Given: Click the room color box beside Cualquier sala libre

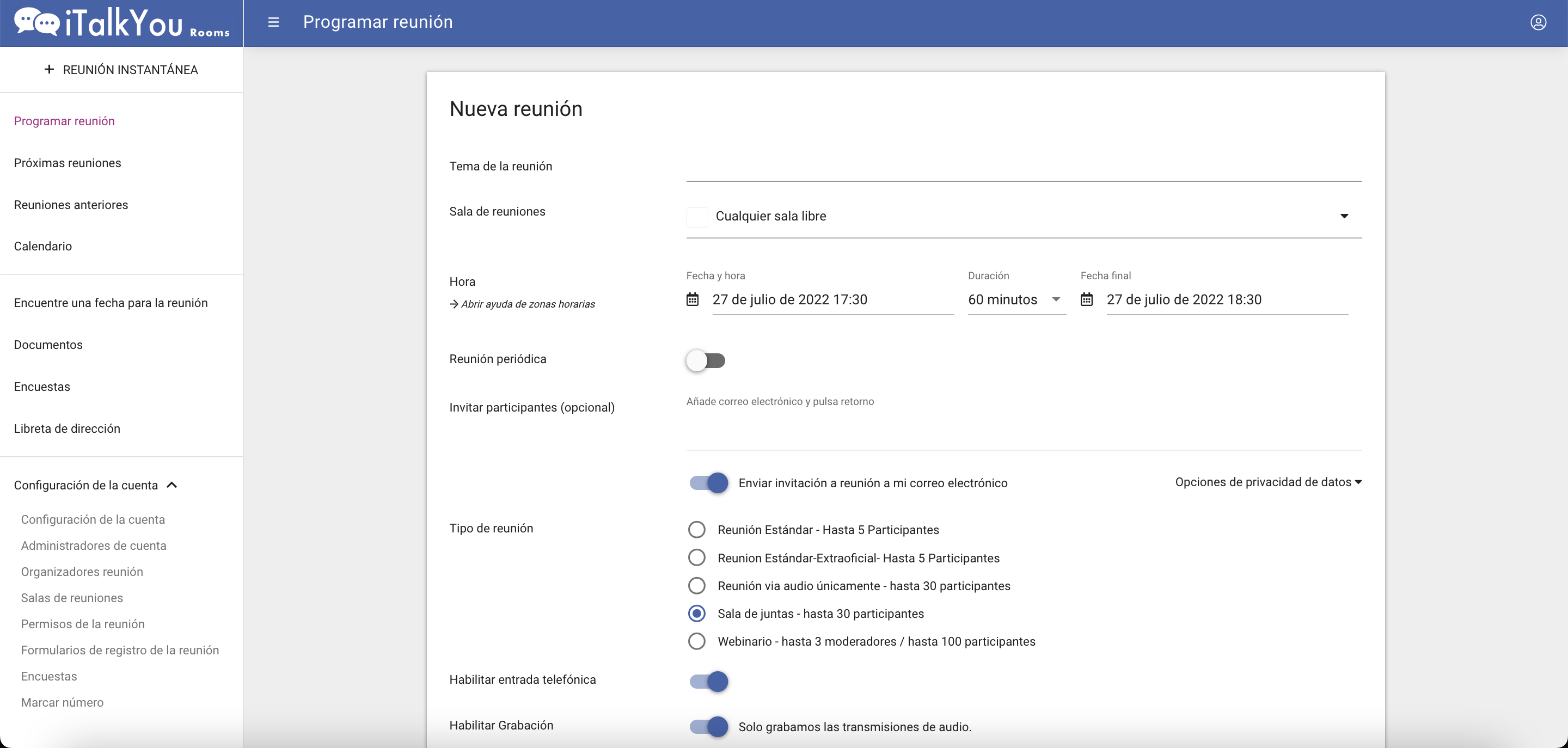Looking at the screenshot, I should [697, 217].
